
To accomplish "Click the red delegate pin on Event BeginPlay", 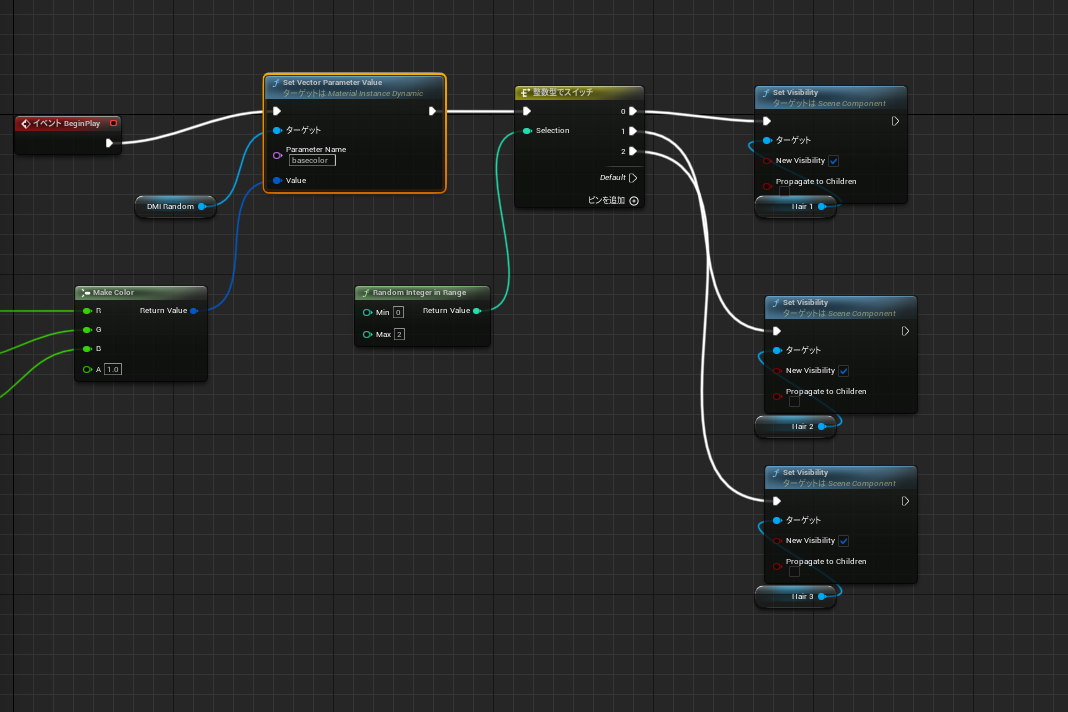I will [113, 123].
